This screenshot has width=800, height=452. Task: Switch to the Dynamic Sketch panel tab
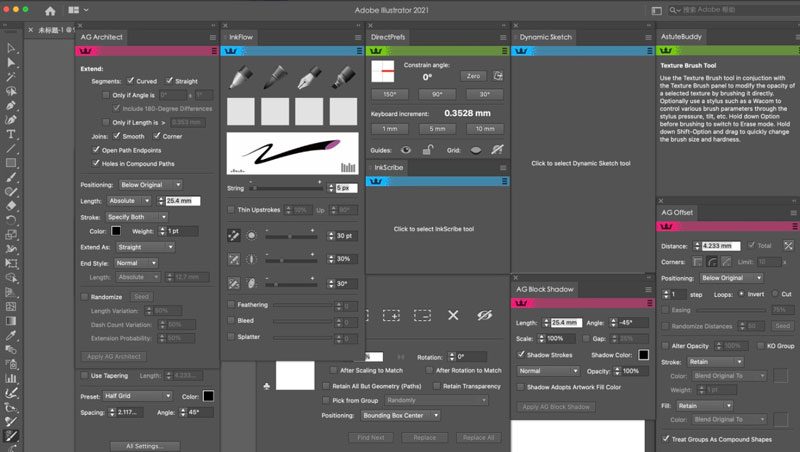click(x=545, y=37)
